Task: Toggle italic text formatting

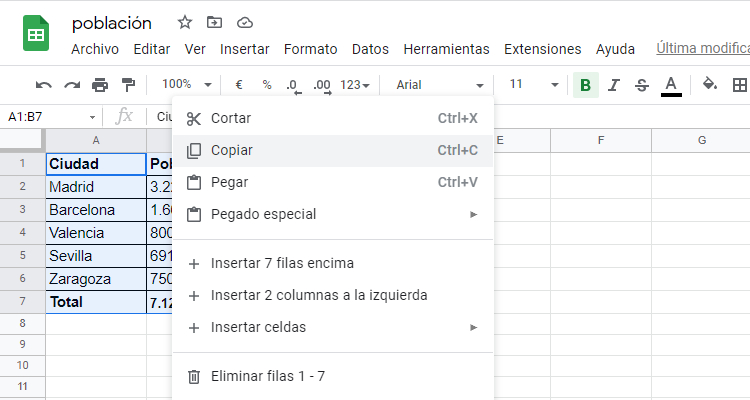Action: [x=614, y=85]
